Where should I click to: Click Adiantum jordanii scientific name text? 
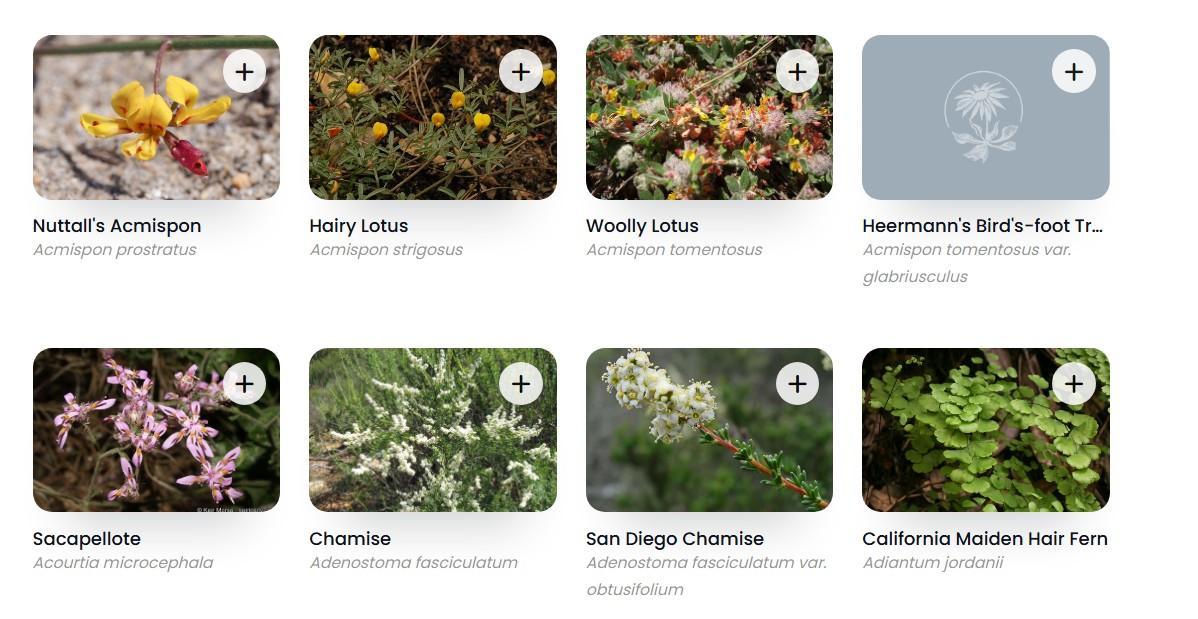pyautogui.click(x=932, y=563)
